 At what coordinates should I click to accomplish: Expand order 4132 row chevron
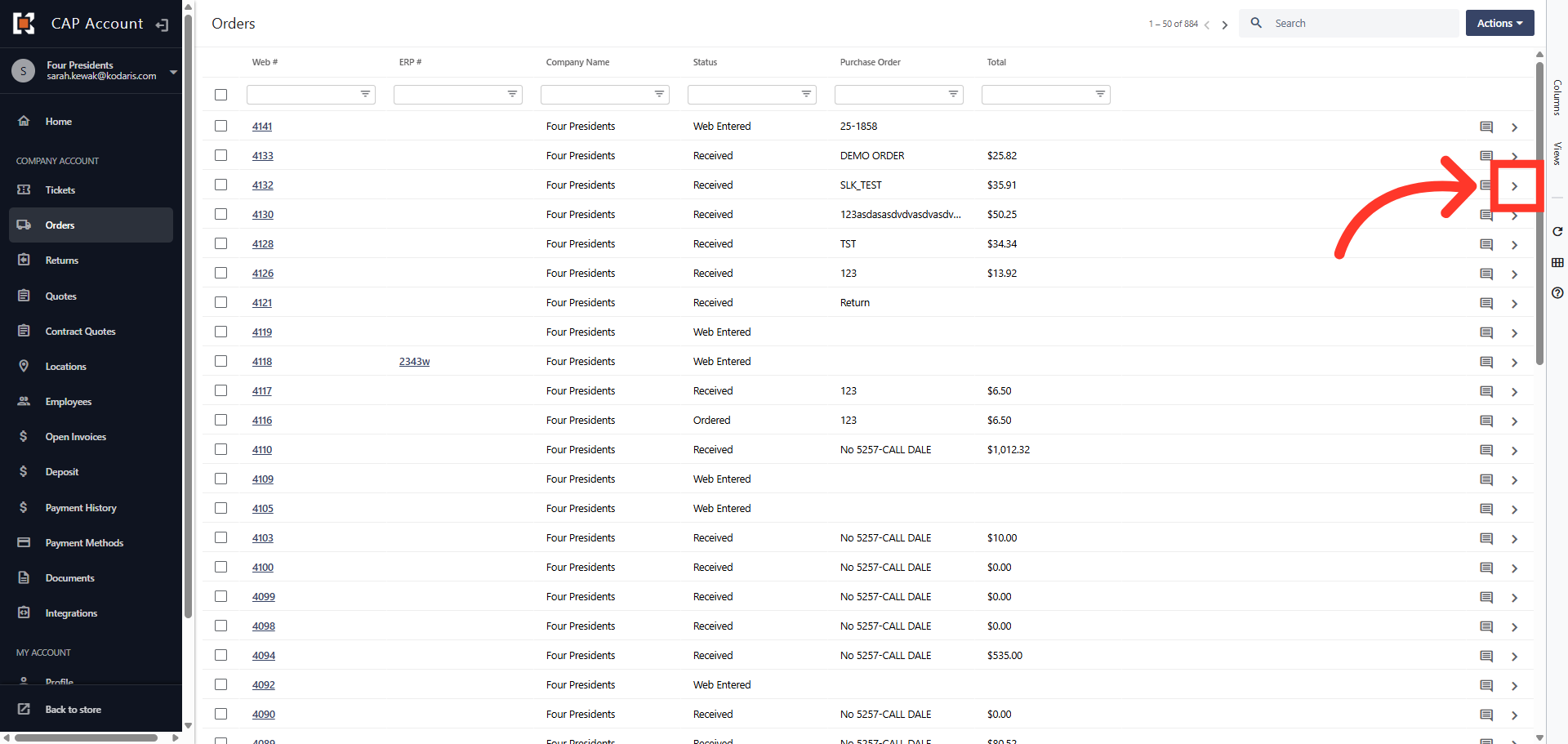tap(1514, 186)
